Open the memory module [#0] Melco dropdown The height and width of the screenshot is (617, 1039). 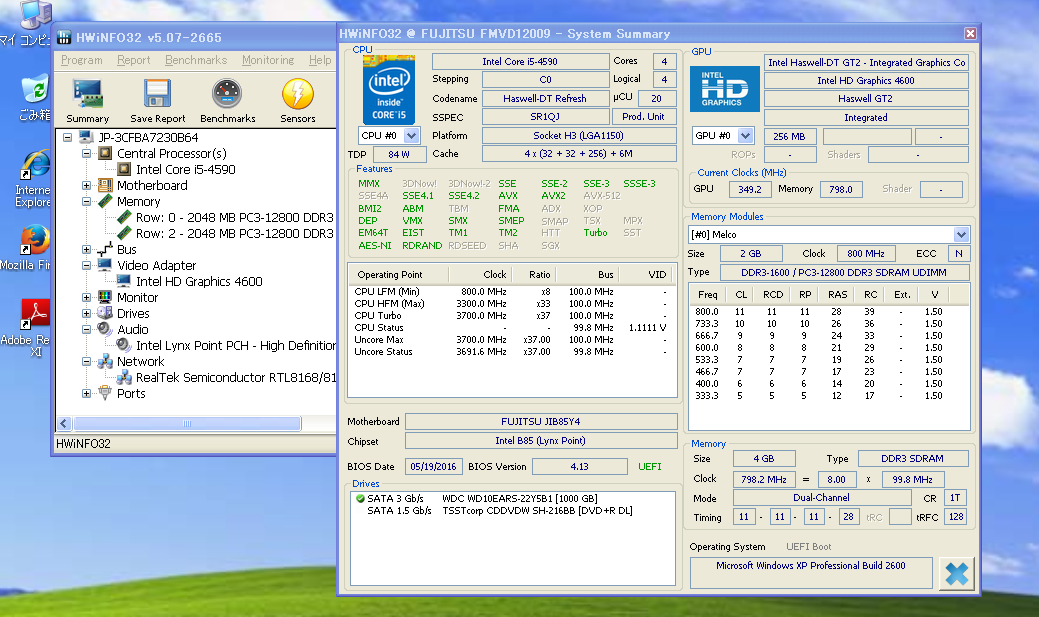[x=961, y=235]
